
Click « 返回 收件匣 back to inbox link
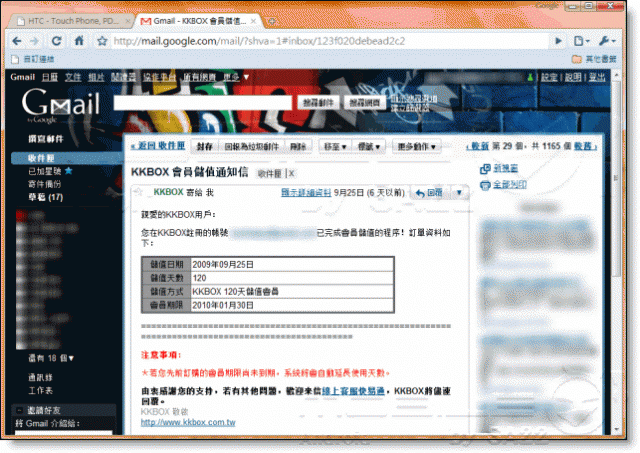[x=158, y=146]
